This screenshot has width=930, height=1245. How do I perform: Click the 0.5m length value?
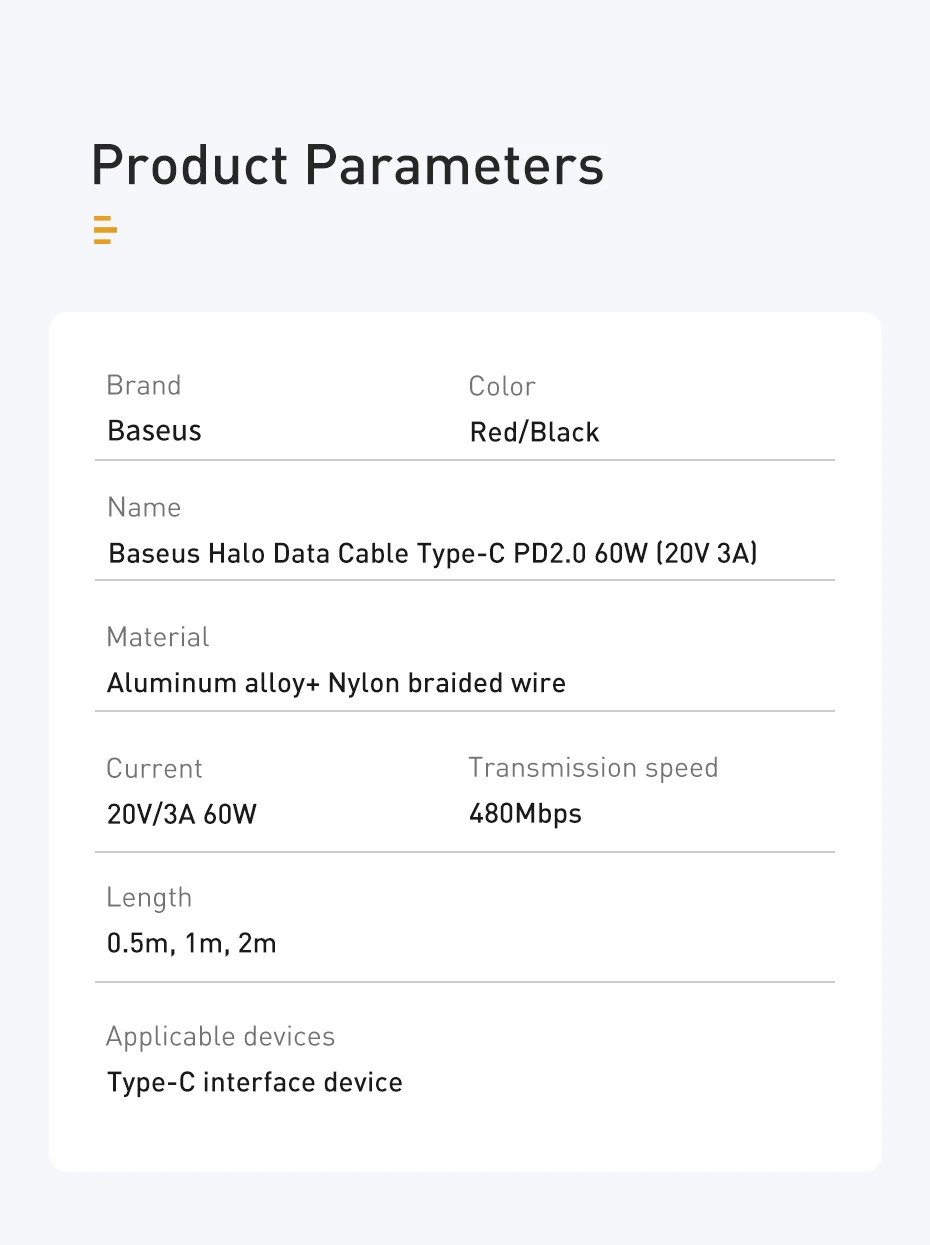pyautogui.click(x=139, y=943)
